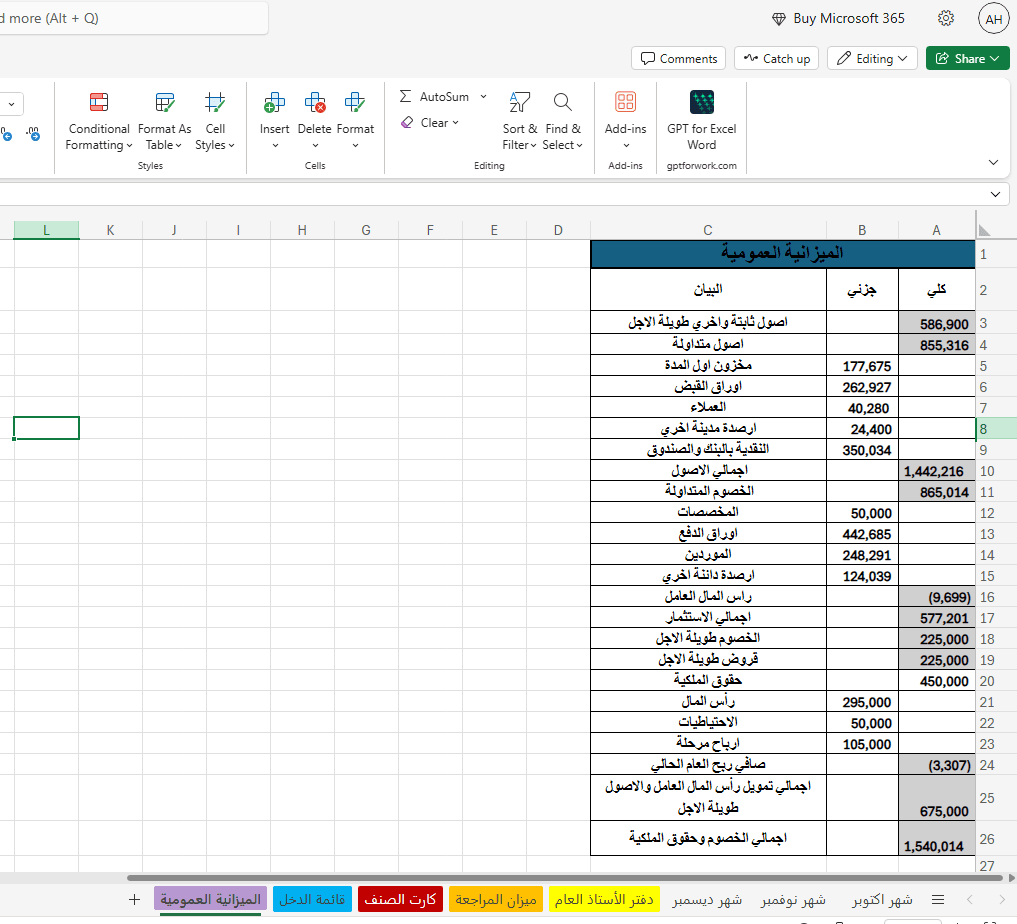
Task: Click the Find & Select magnifier
Action: pyautogui.click(x=562, y=102)
